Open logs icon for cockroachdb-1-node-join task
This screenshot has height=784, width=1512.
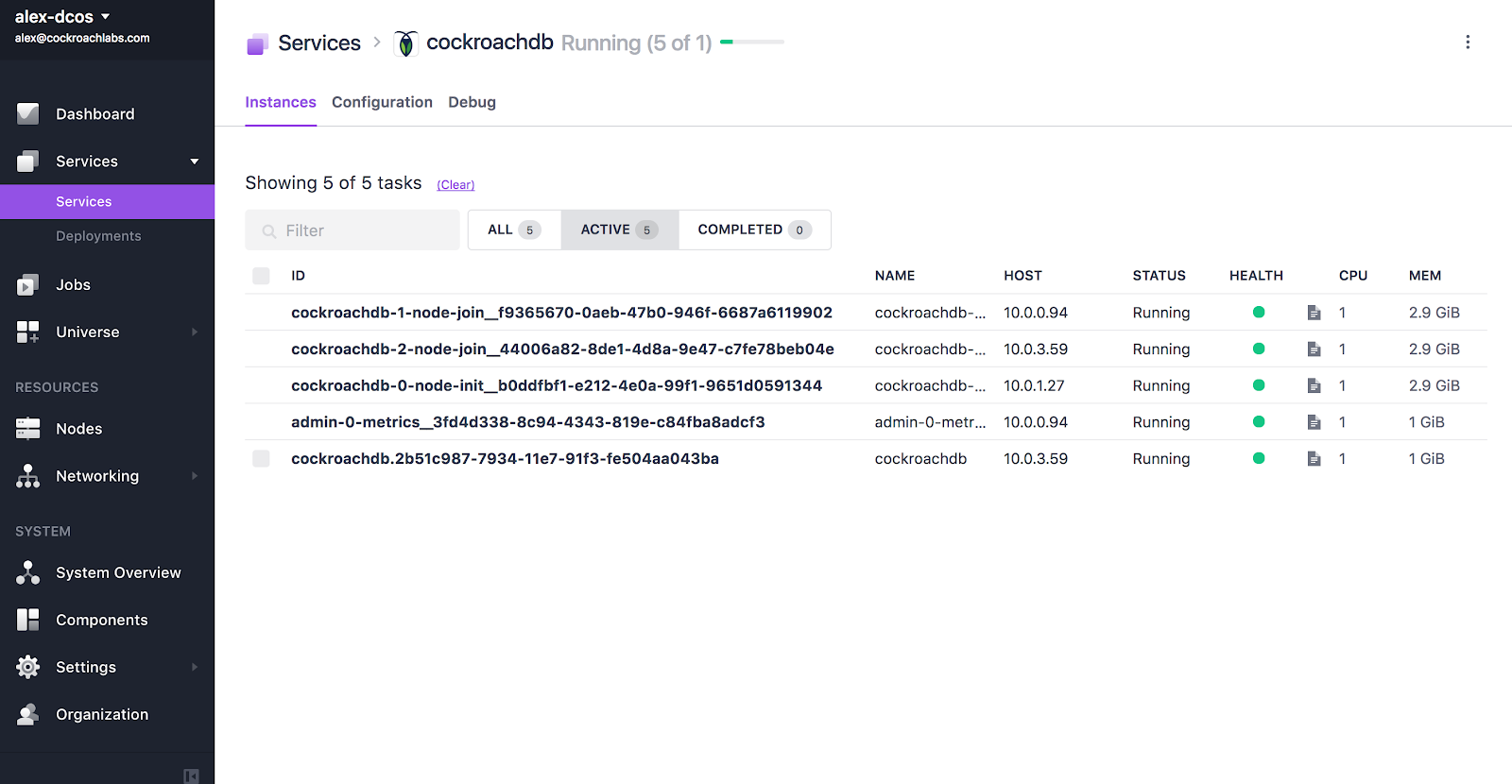pos(1314,313)
